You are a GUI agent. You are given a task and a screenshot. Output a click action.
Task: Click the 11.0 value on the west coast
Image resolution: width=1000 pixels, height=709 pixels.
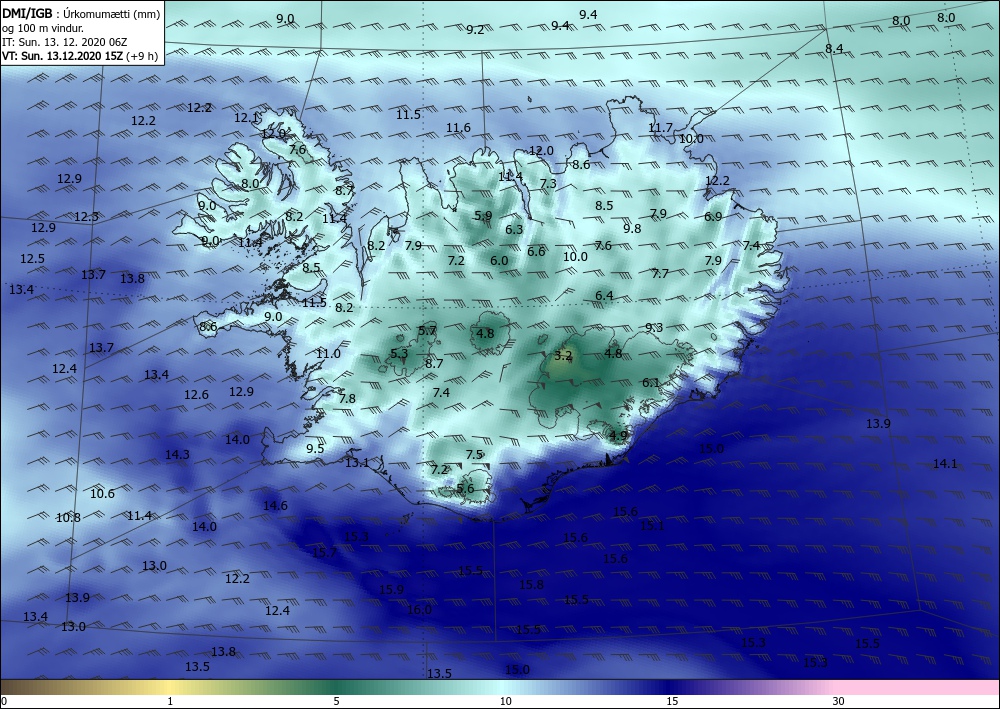click(328, 353)
